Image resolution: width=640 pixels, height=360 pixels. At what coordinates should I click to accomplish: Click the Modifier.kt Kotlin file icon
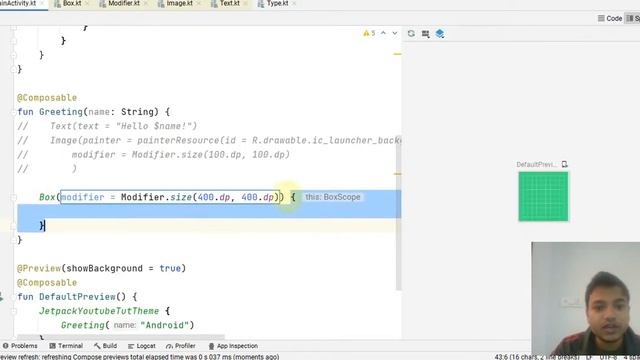tap(102, 4)
